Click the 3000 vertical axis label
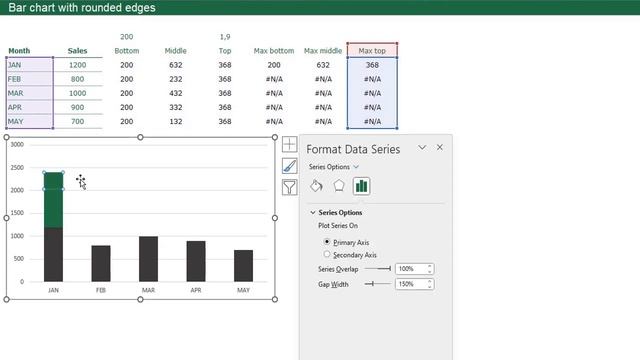This screenshot has width=640, height=360. click(x=17, y=144)
